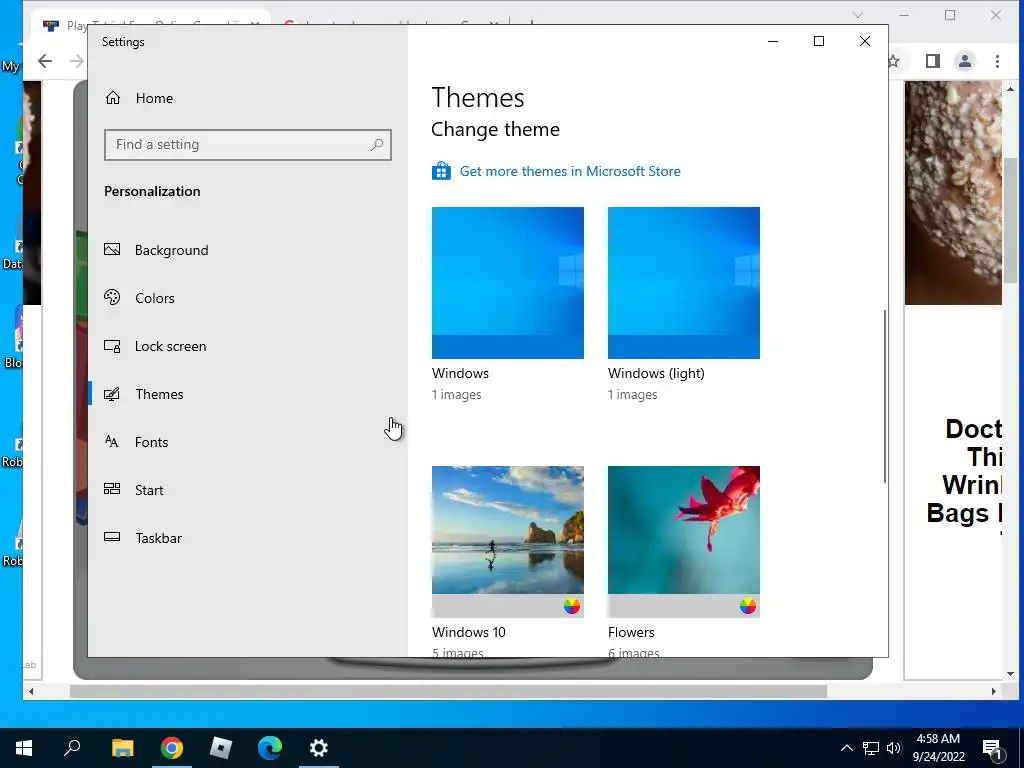Viewport: 1024px width, 768px height.
Task: Apply the Flowers theme thumbnail
Action: [684, 541]
